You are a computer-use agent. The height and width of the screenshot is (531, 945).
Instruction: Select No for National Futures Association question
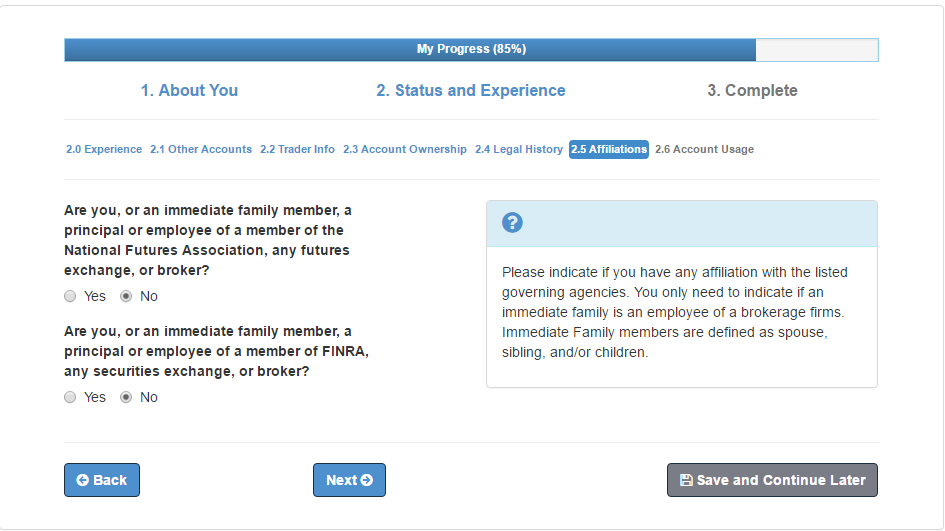coord(126,297)
